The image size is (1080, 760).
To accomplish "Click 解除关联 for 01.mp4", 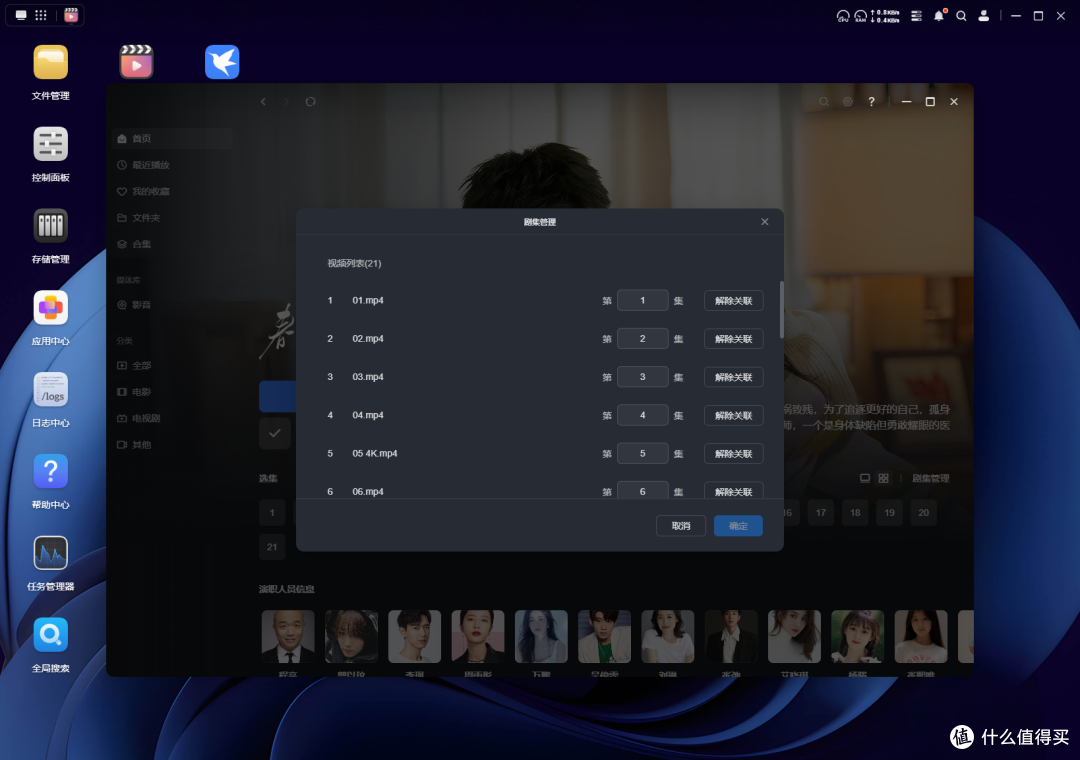I will [x=734, y=300].
